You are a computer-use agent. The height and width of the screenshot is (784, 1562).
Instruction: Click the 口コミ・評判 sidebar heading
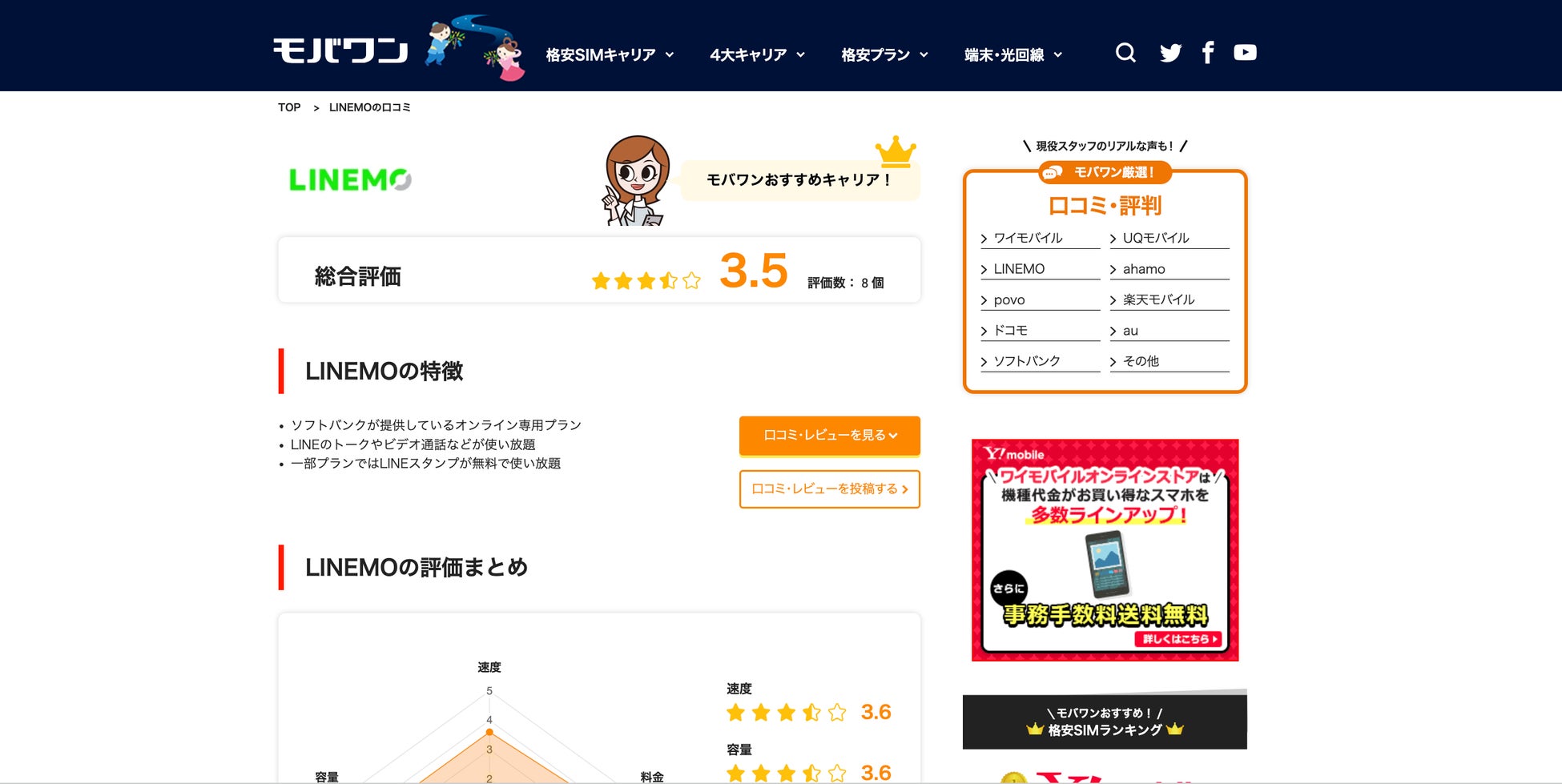point(1105,206)
